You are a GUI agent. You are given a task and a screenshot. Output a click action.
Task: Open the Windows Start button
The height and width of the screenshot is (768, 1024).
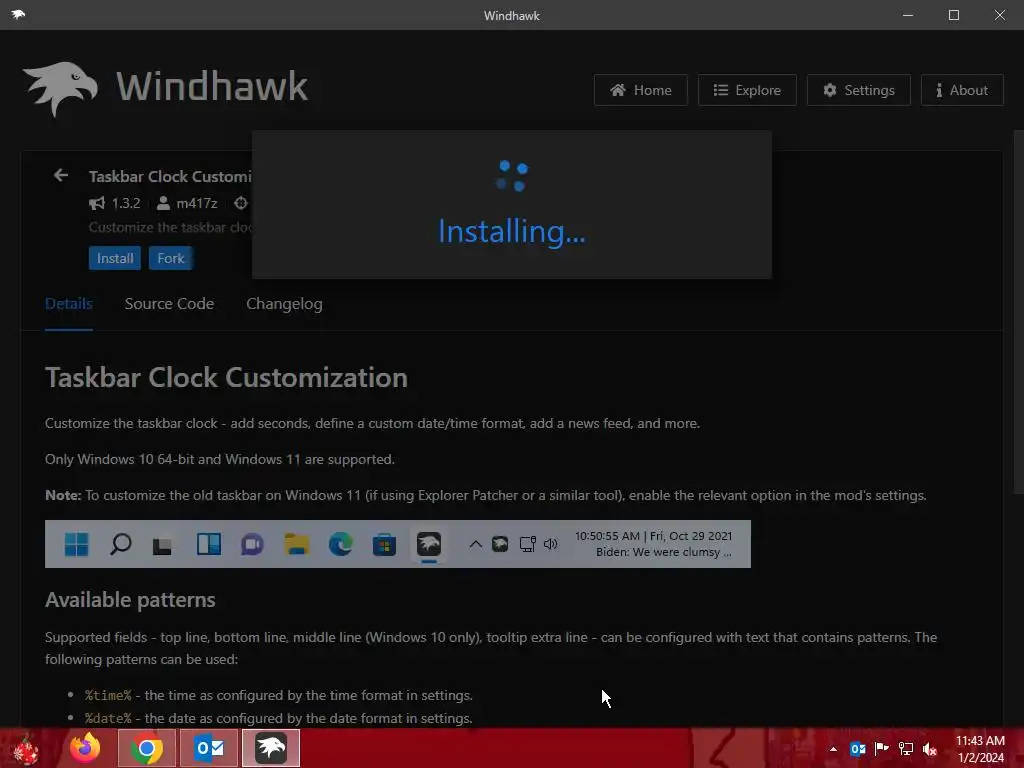[x=24, y=748]
